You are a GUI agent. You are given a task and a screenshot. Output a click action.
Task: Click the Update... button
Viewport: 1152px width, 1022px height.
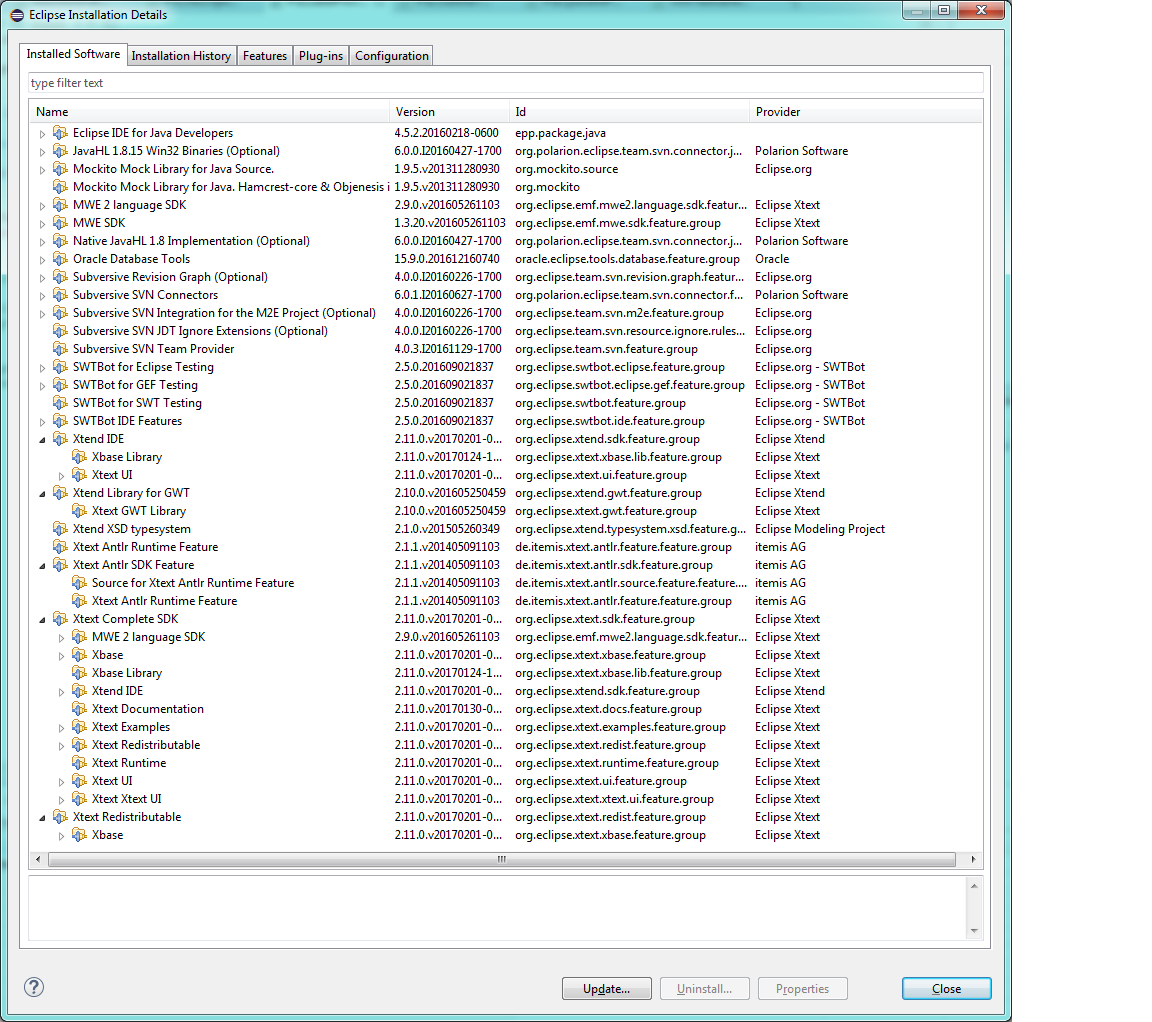[607, 988]
